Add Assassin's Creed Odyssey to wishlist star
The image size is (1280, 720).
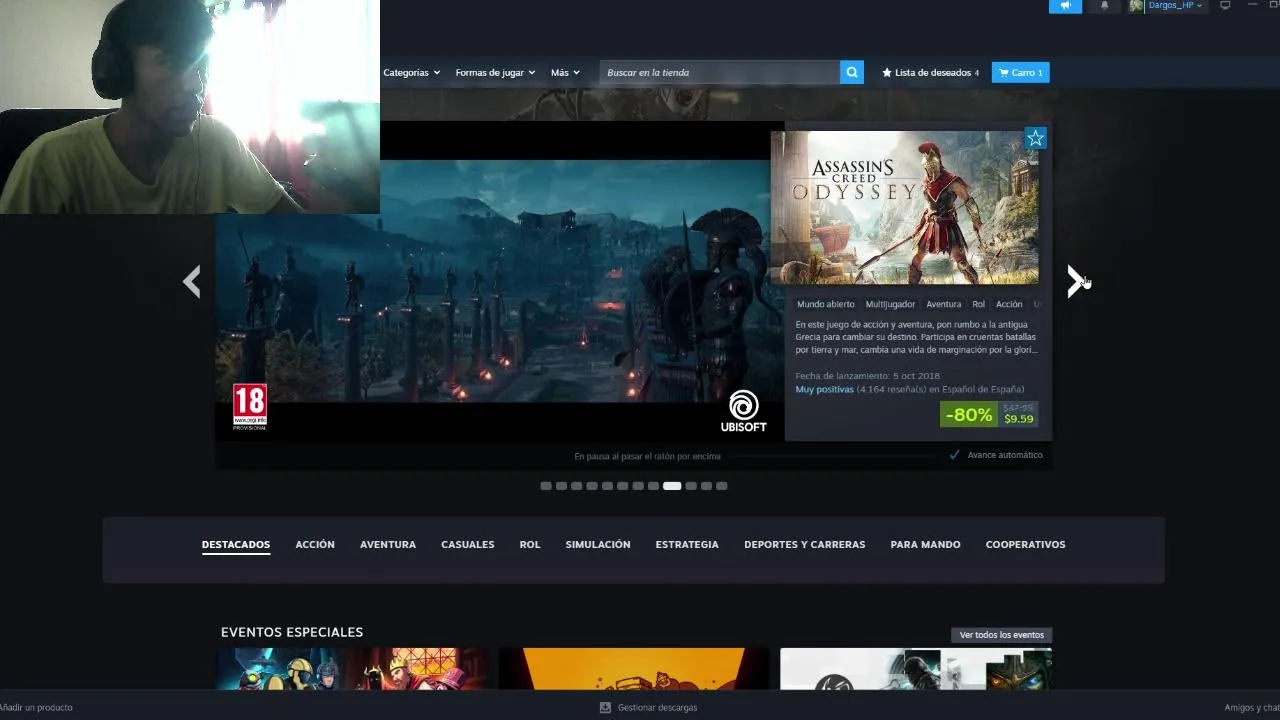click(1035, 139)
